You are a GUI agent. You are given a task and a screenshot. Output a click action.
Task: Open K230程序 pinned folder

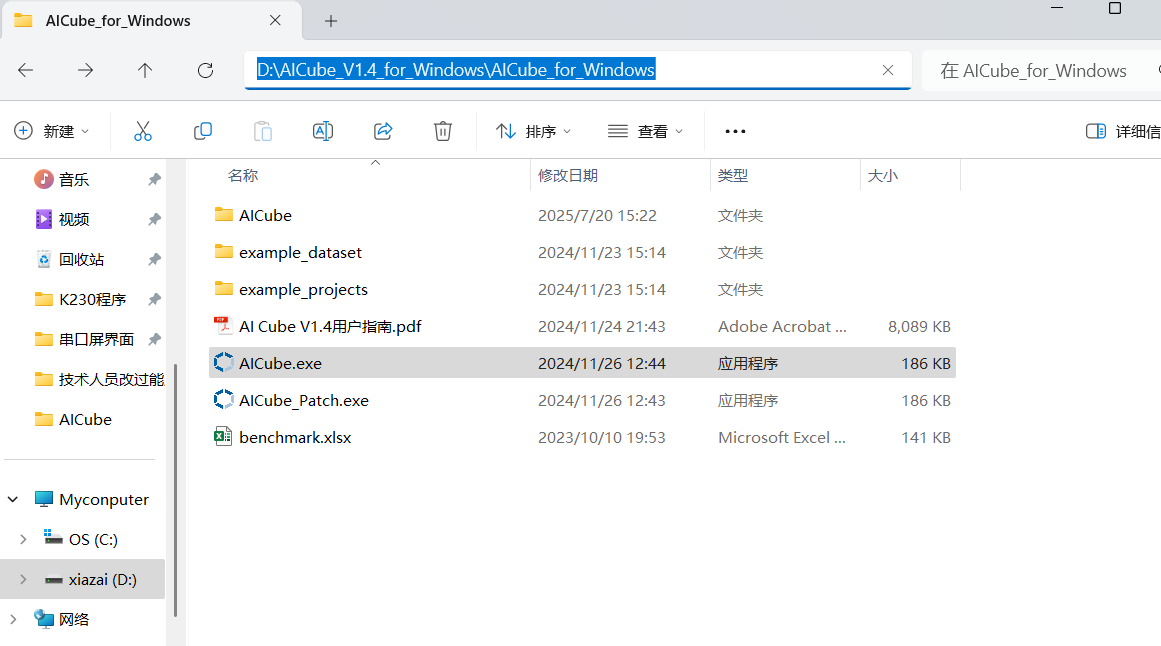[x=93, y=299]
